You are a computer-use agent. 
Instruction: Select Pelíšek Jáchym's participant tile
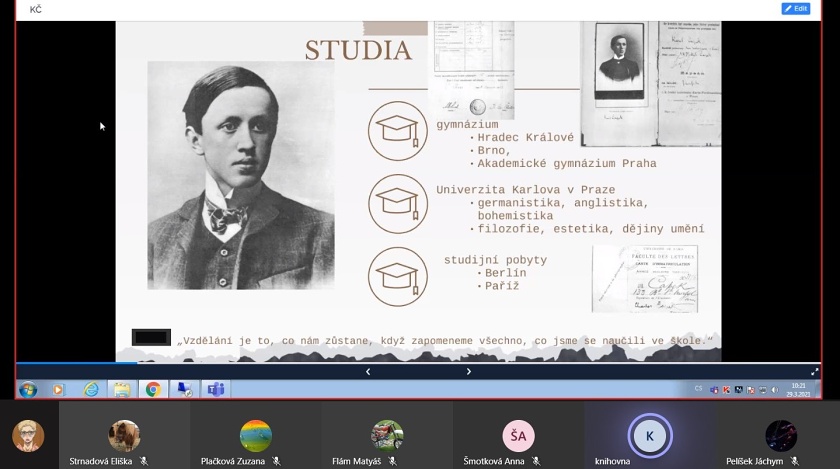(781, 436)
